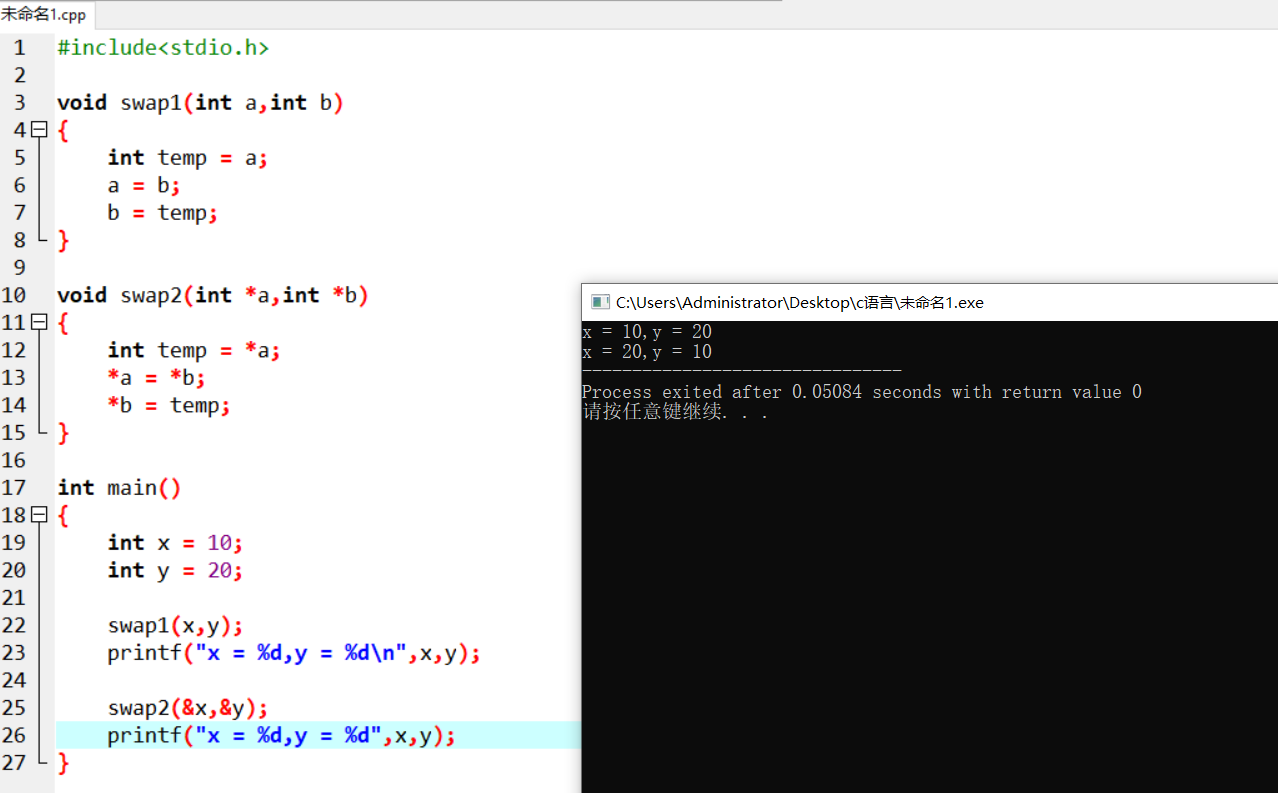
Task: Place cursor on 'int temp = *a;' line
Action: [194, 350]
